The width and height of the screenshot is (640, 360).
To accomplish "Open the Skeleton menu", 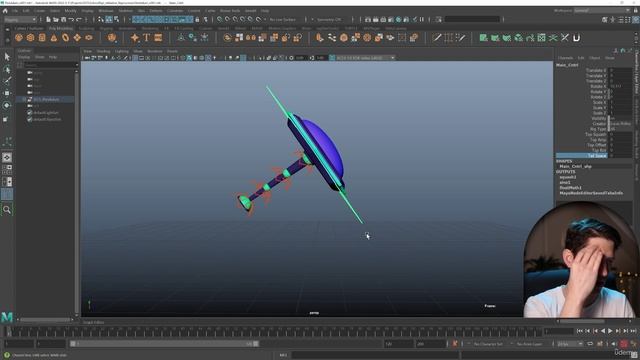I will coord(125,11).
